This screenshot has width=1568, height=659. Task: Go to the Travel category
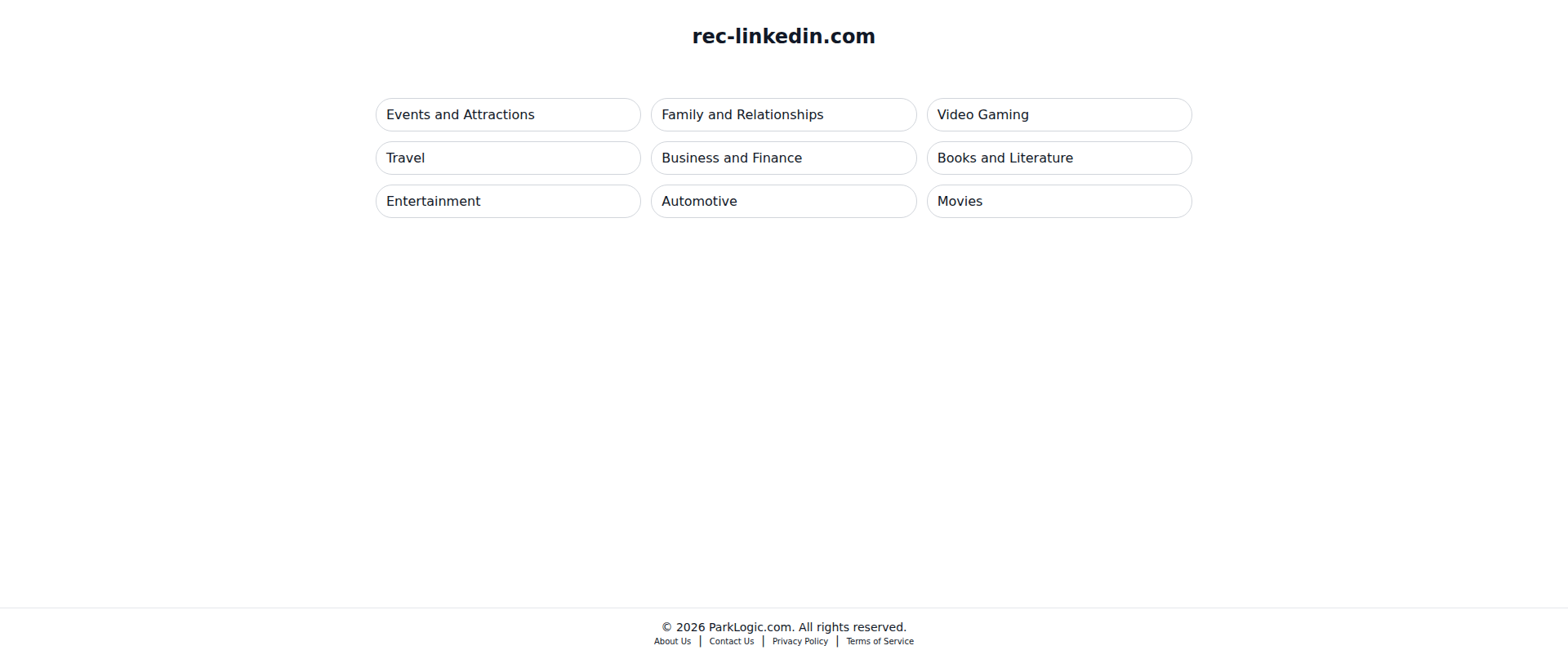[508, 158]
